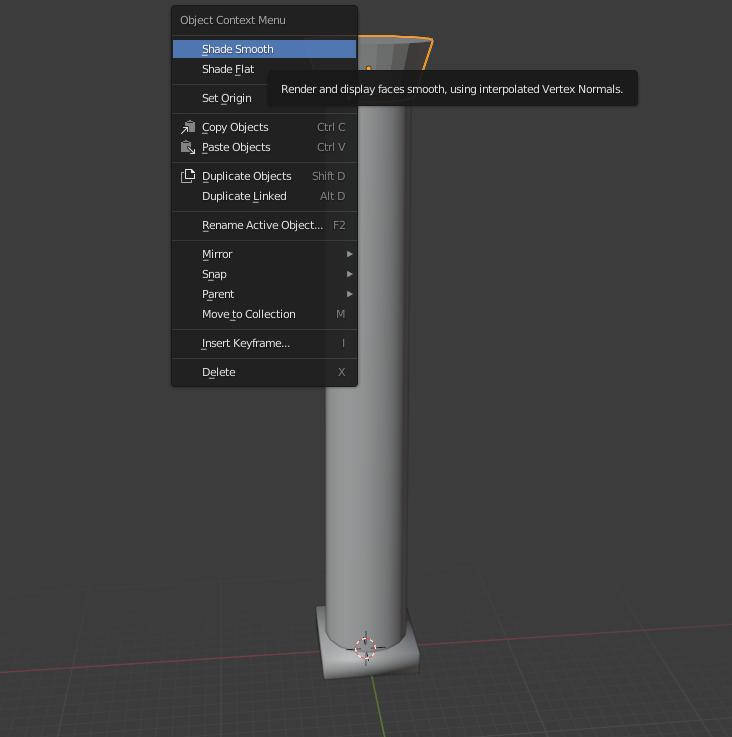Select the tall cylindrical column shaft
The width and height of the screenshot is (732, 737).
[366, 480]
